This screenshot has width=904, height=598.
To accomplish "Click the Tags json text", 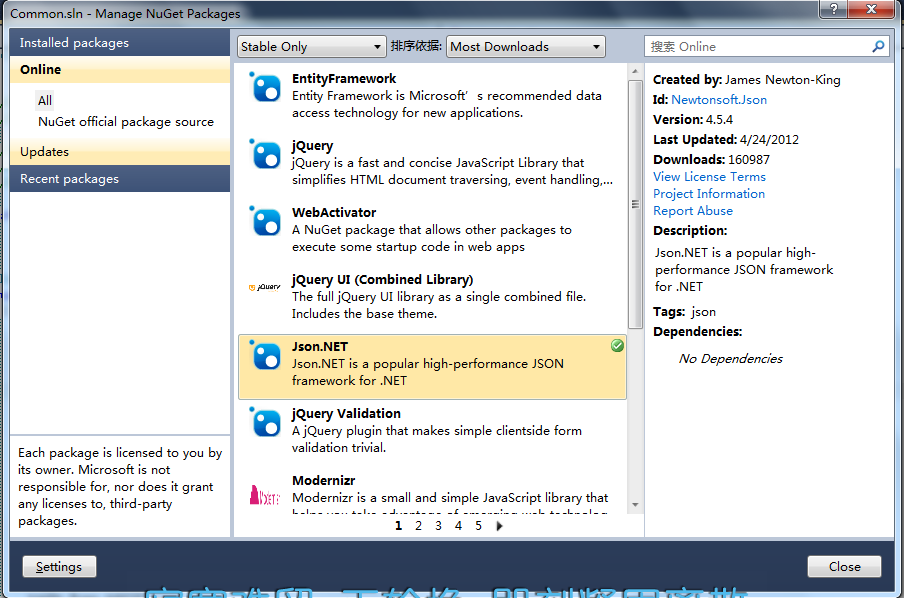I will pos(684,312).
